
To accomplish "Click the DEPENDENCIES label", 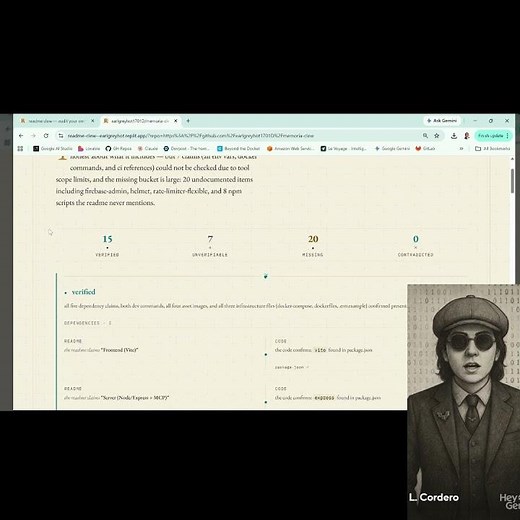I will tap(88, 323).
